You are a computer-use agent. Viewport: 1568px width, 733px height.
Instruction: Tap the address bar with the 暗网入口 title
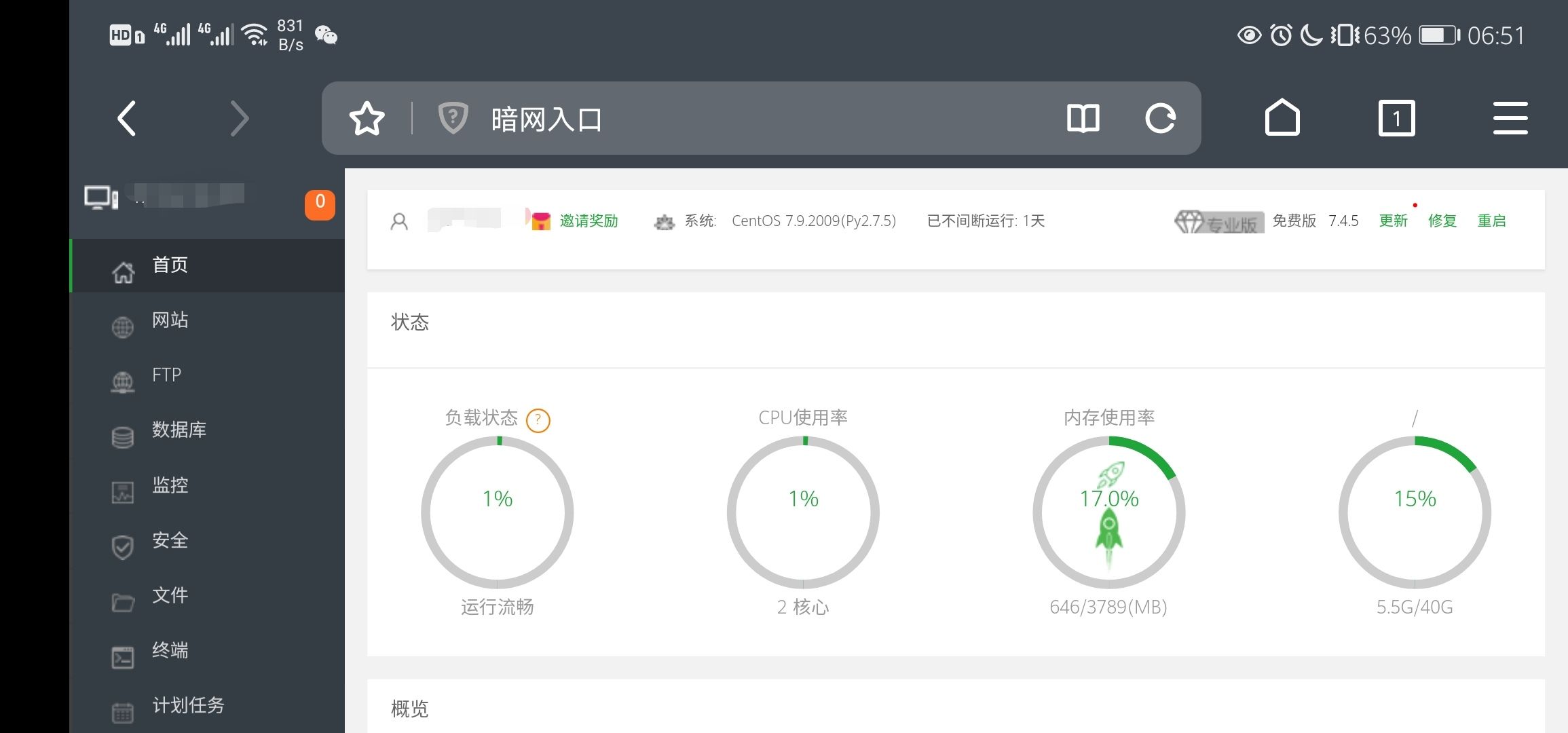pyautogui.click(x=747, y=119)
